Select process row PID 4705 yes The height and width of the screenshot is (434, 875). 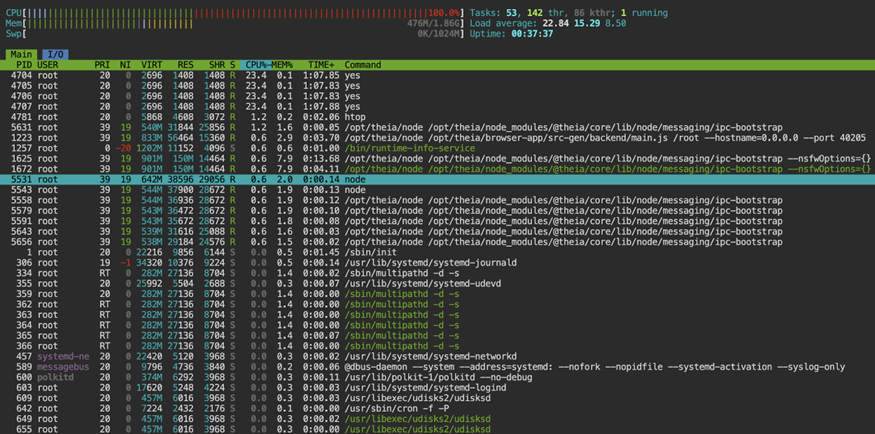click(438, 86)
